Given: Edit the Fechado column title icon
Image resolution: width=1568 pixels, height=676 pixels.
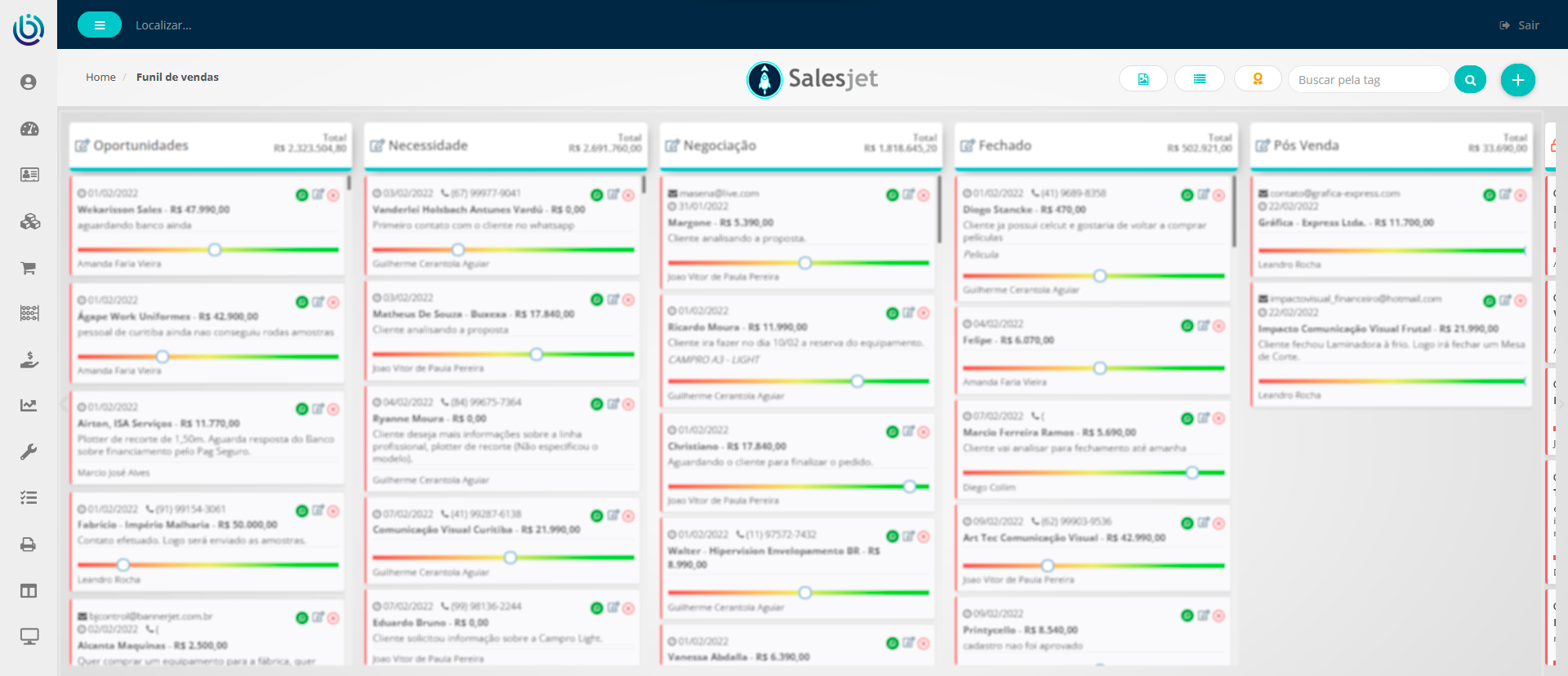Looking at the screenshot, I should (x=967, y=146).
